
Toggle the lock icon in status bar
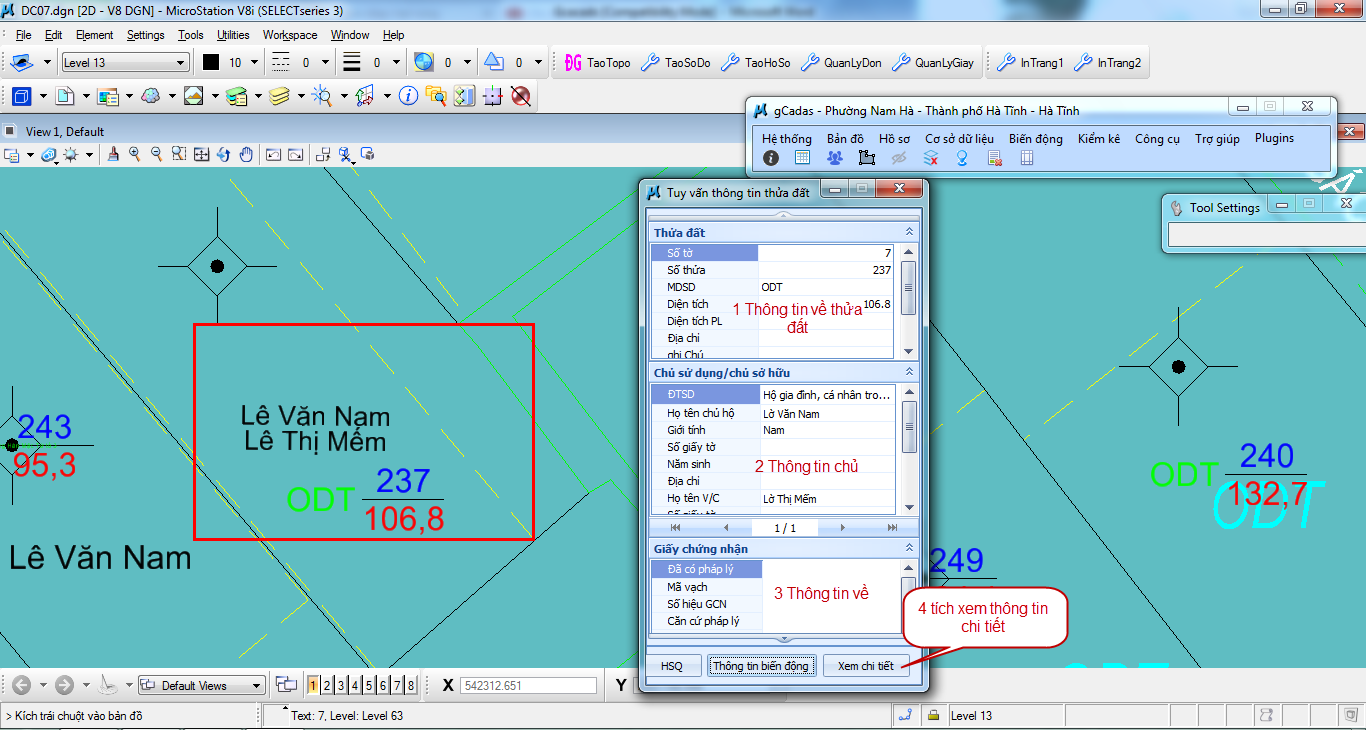click(x=933, y=716)
